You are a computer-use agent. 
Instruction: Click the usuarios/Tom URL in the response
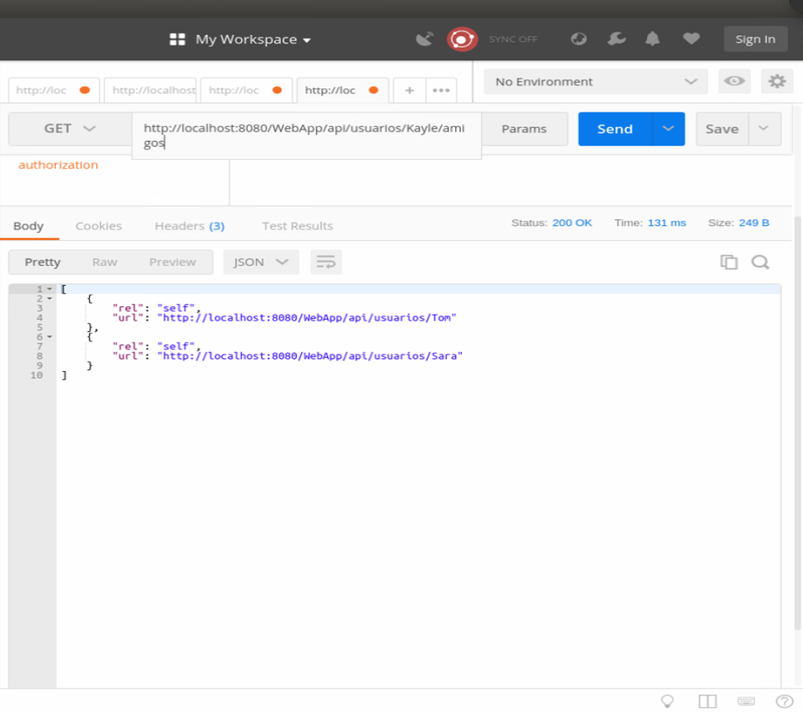coord(307,318)
